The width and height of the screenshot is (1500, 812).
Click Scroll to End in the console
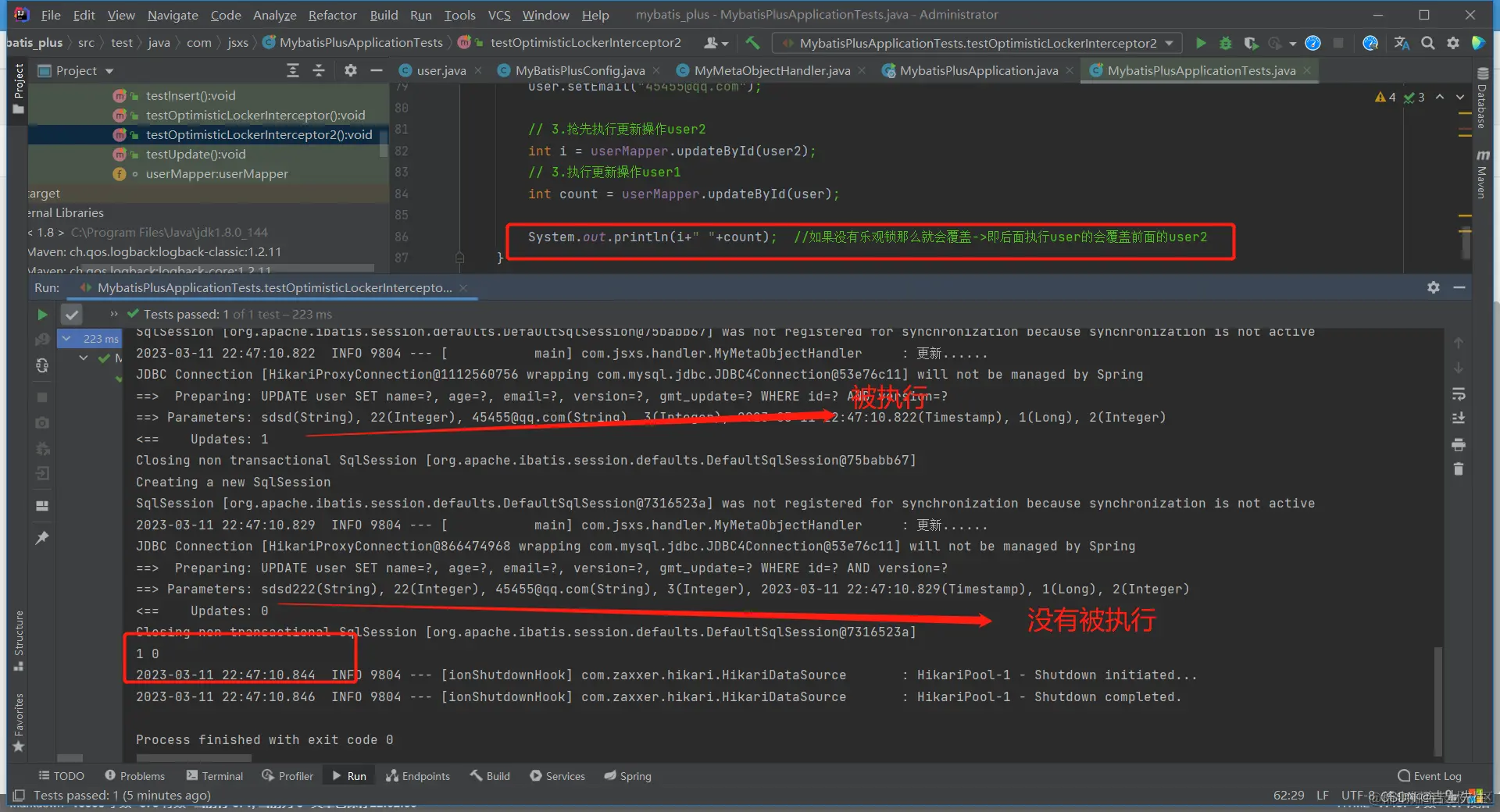pos(1458,418)
